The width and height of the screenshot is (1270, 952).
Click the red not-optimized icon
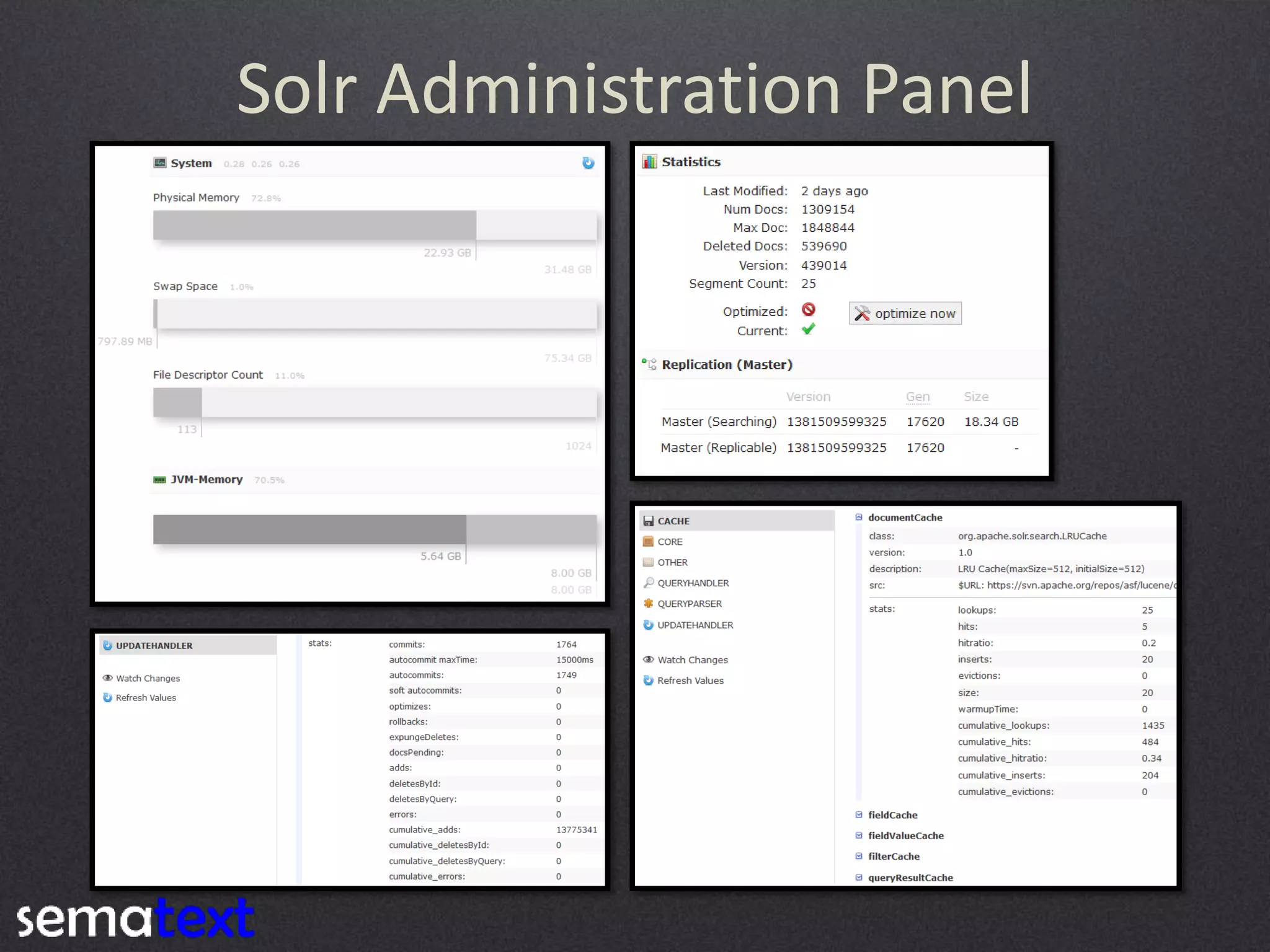pos(809,309)
